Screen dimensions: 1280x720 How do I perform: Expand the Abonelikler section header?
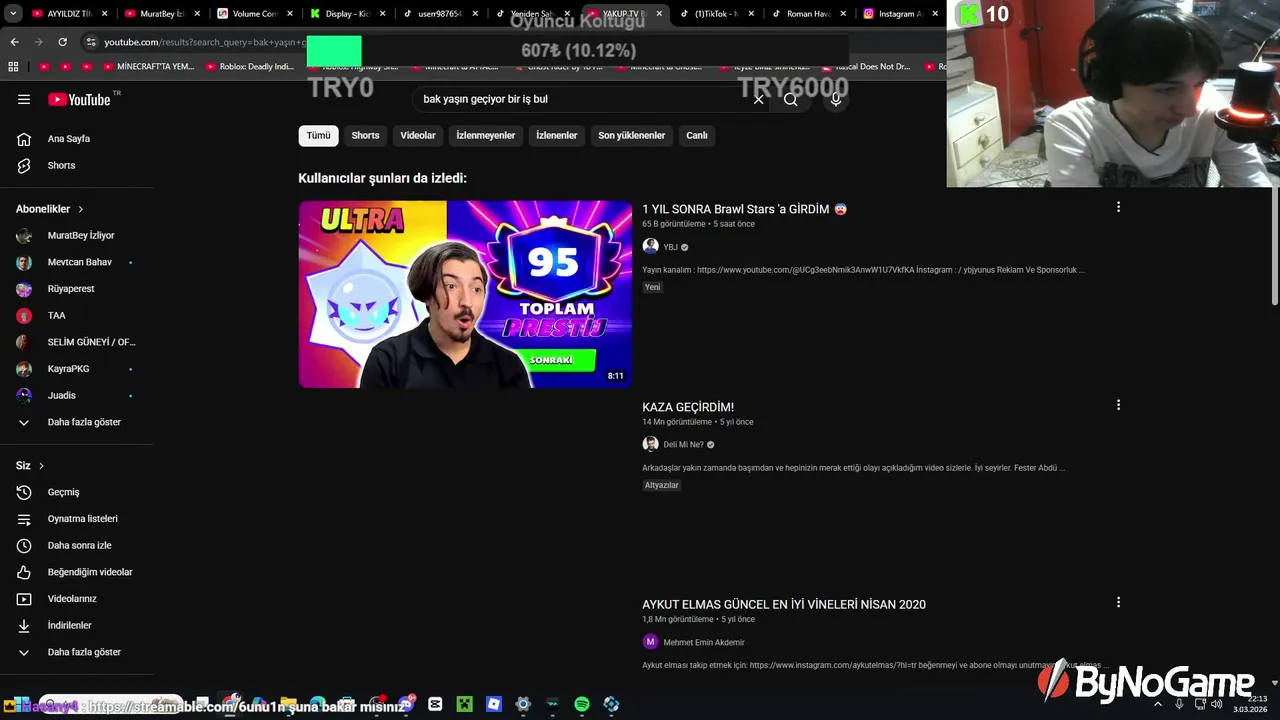click(x=50, y=209)
